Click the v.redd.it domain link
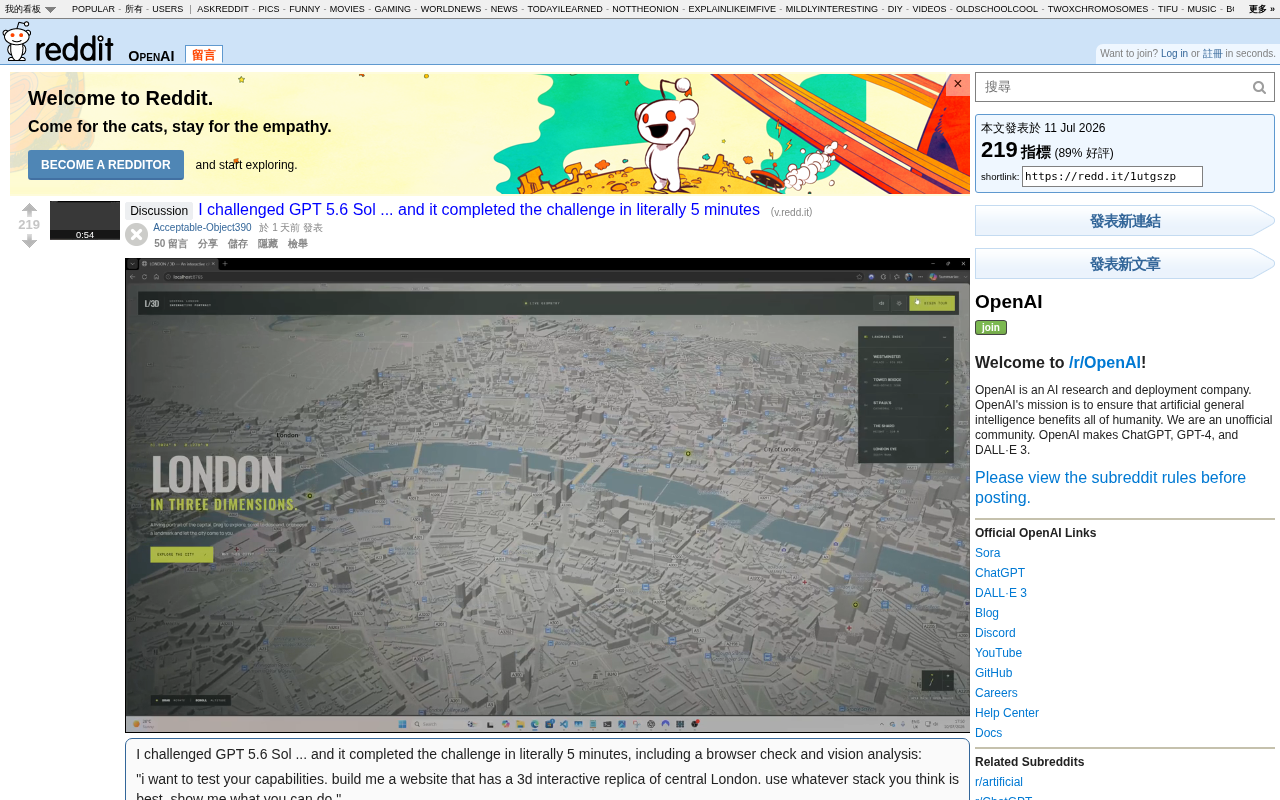 [792, 212]
